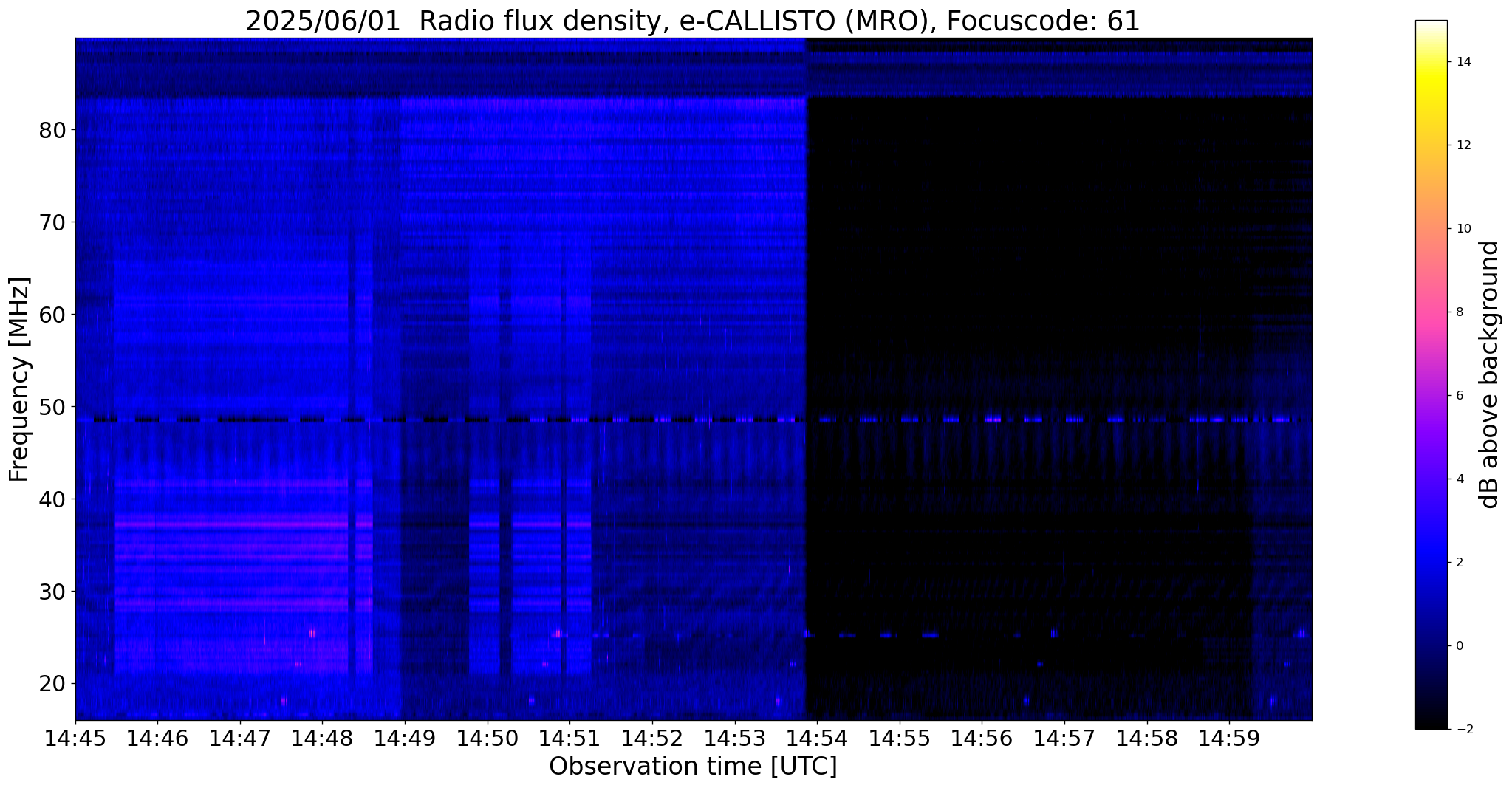1512x788 pixels.
Task: Click the 30 MHz frequency tick label
Action: point(51,592)
